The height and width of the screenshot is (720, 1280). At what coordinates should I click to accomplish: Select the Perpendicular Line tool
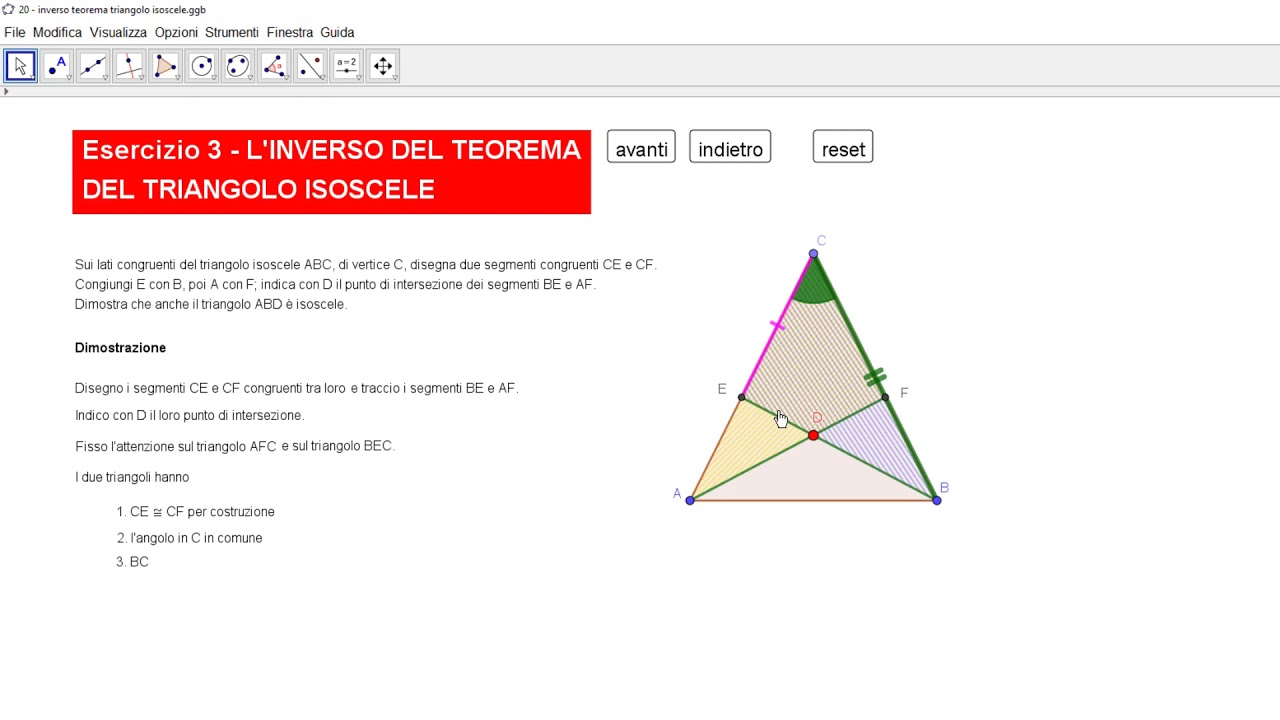click(x=129, y=66)
